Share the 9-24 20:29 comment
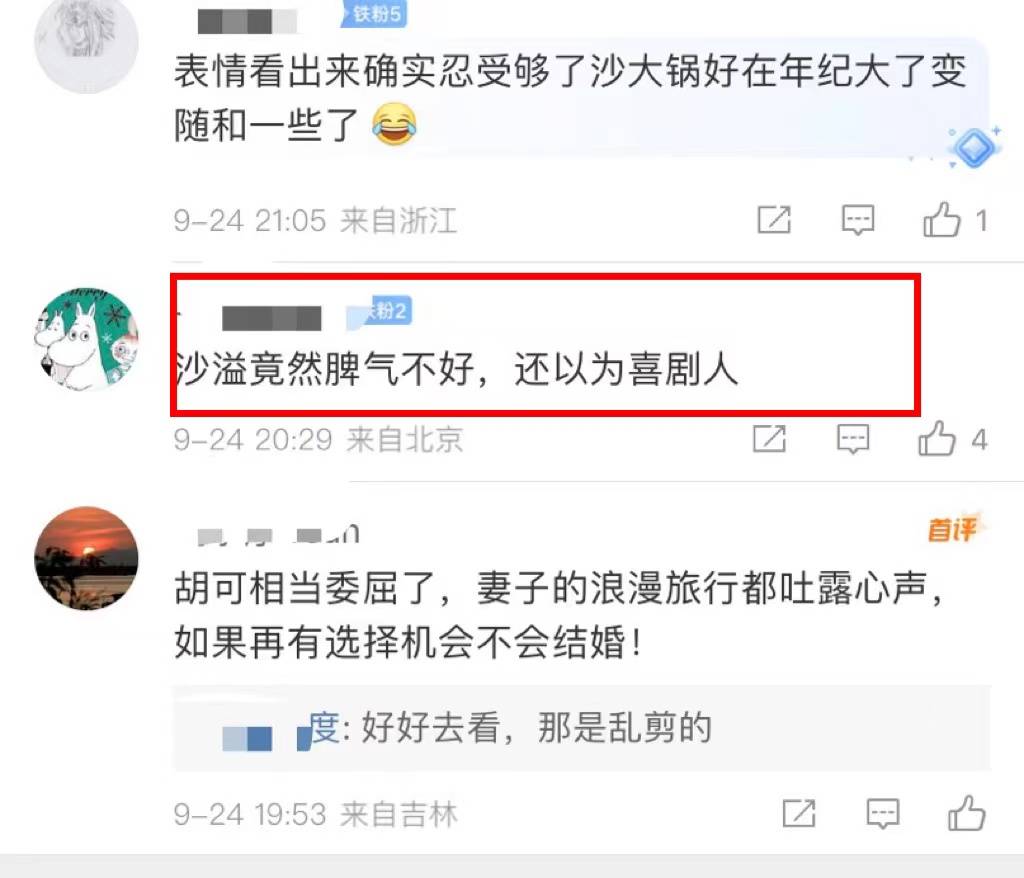1024x878 pixels. tap(769, 438)
